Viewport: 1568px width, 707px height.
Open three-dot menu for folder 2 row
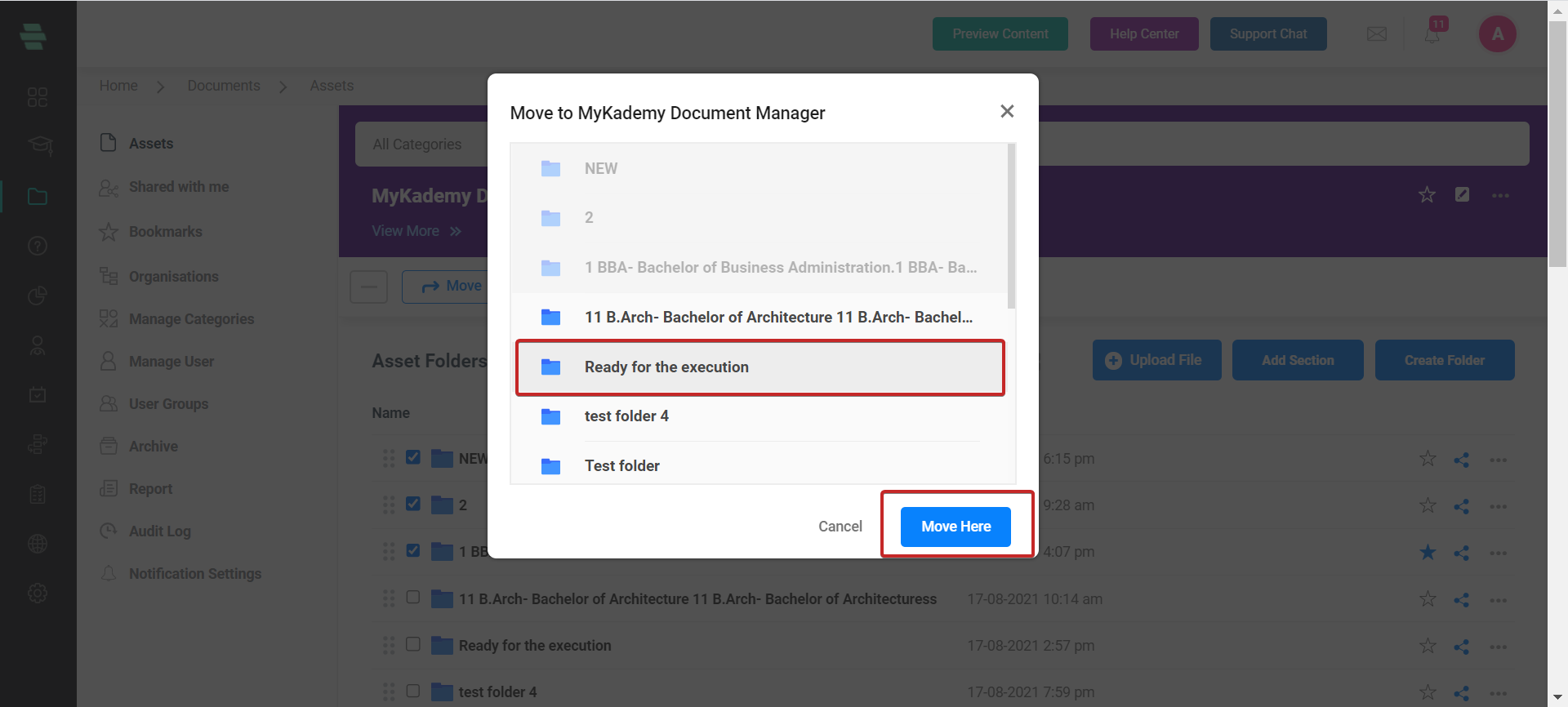tap(1499, 506)
